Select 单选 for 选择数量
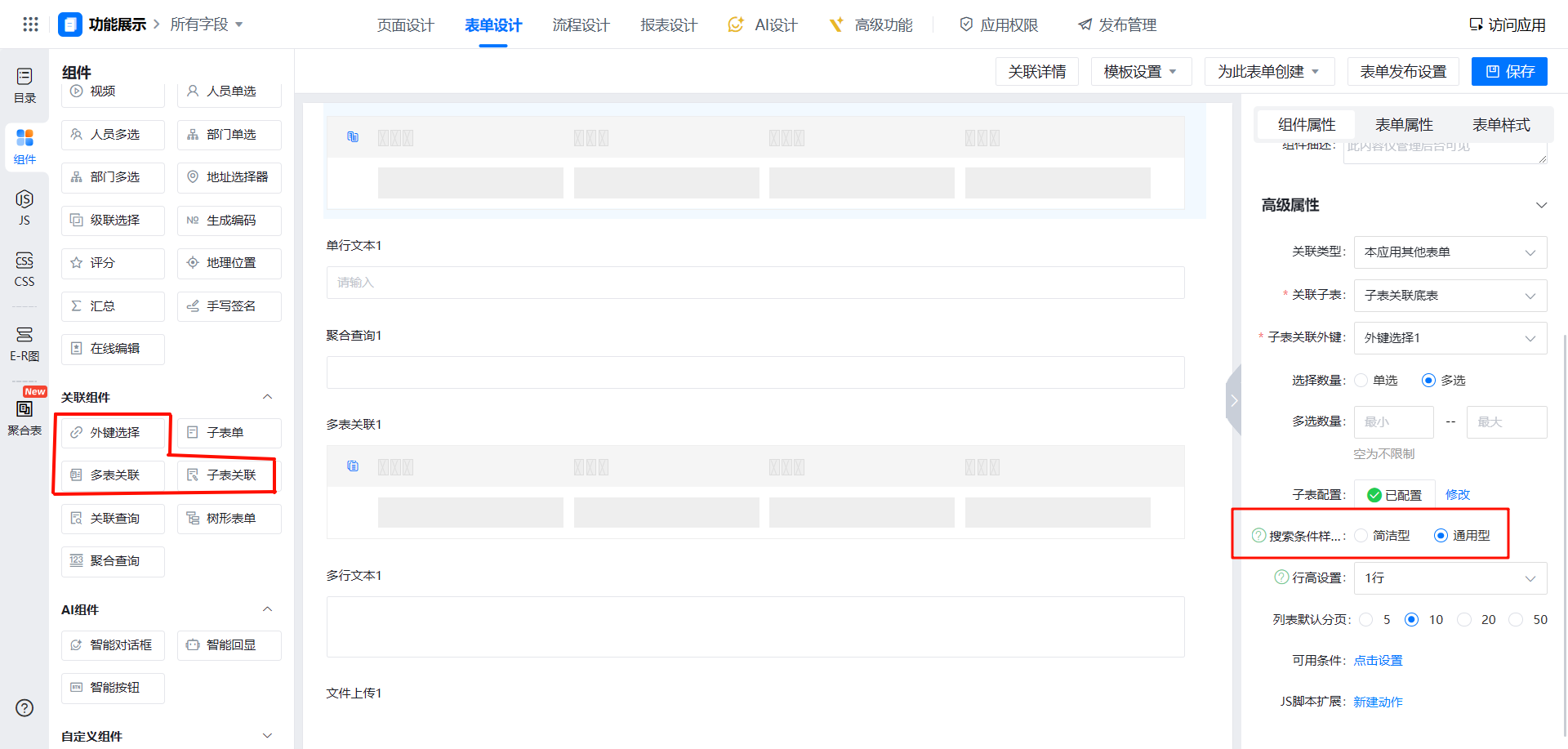The height and width of the screenshot is (749, 1568). pos(1361,381)
